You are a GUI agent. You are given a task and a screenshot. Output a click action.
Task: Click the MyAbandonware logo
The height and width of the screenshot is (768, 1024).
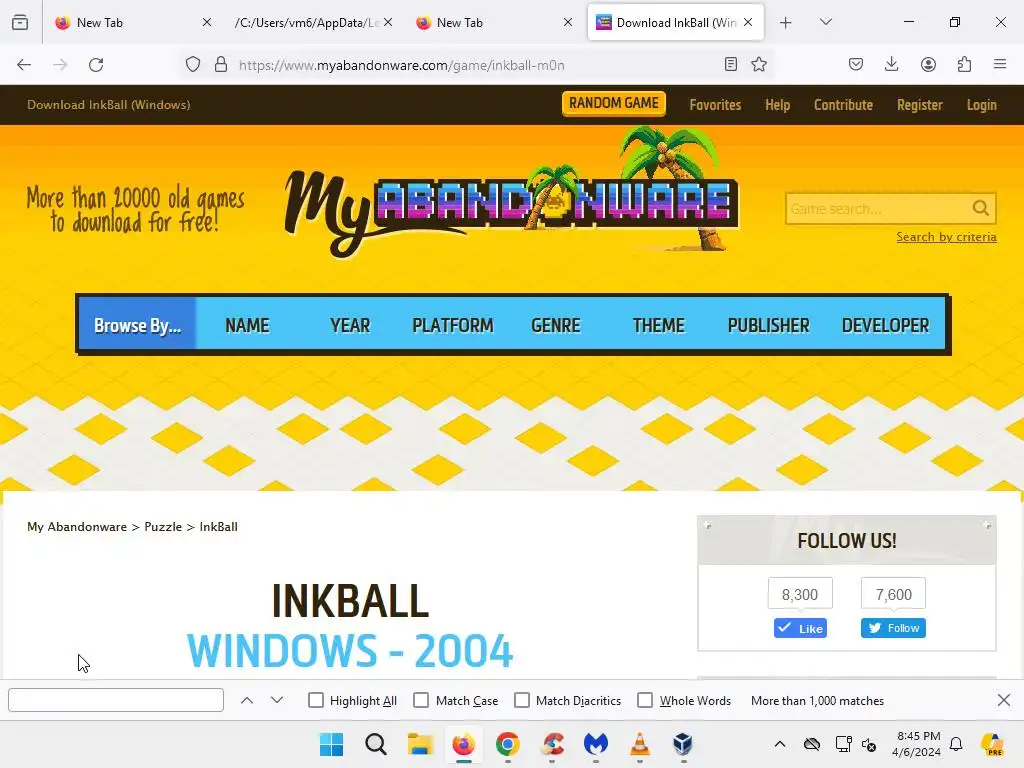[511, 195]
